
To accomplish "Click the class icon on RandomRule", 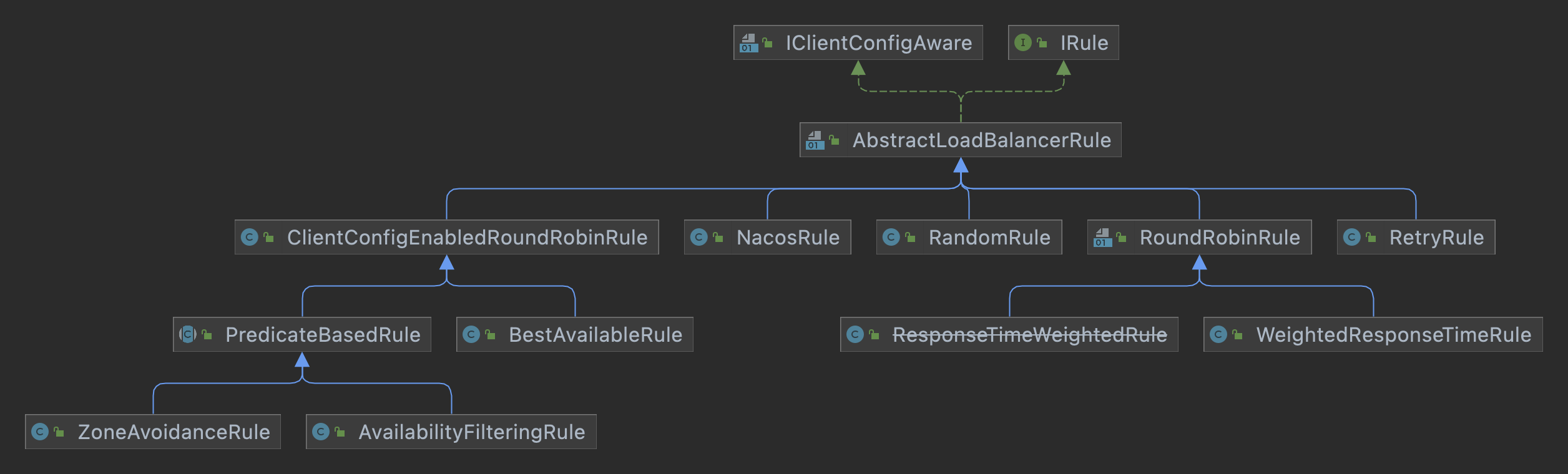I will (891, 237).
